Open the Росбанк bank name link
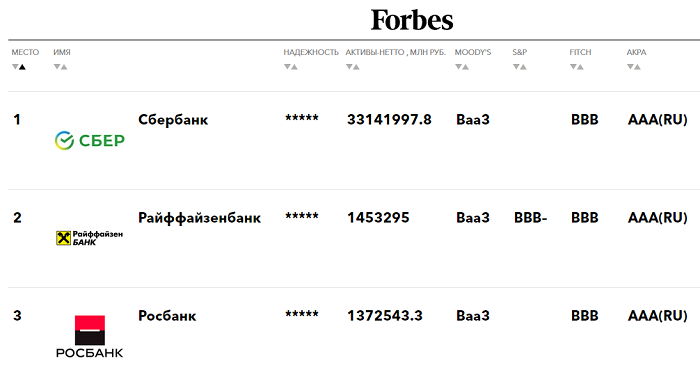The width and height of the screenshot is (700, 370). pyautogui.click(x=167, y=316)
